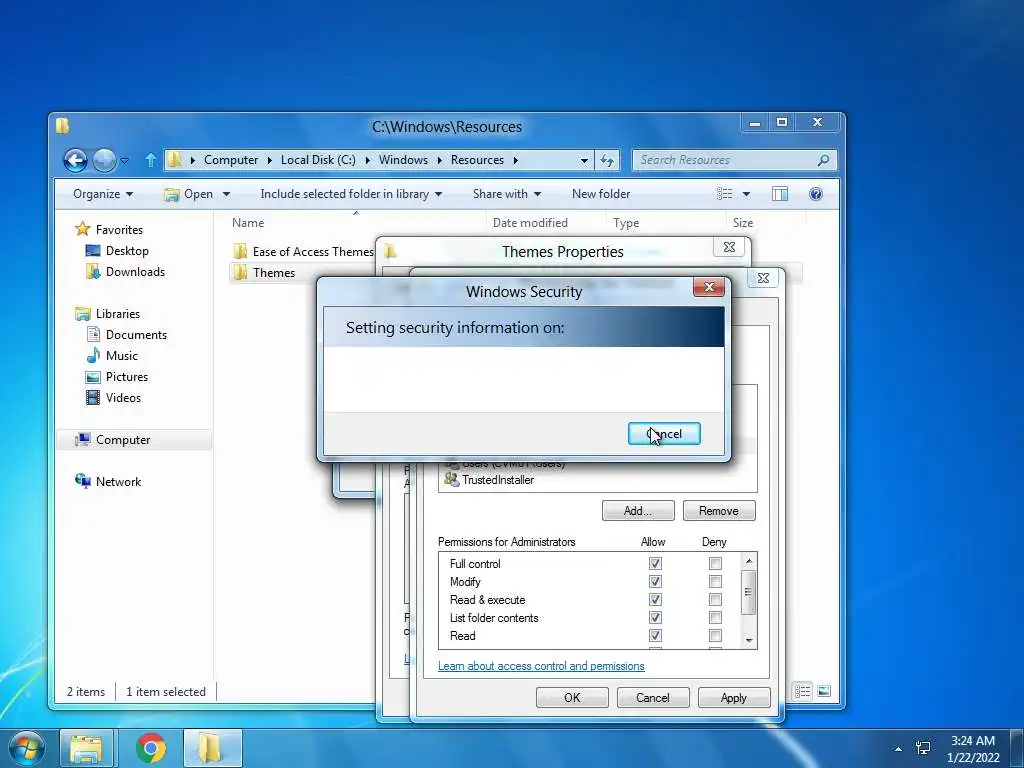Expand the Open button dropdown arrow
The height and width of the screenshot is (768, 1024).
coord(226,194)
